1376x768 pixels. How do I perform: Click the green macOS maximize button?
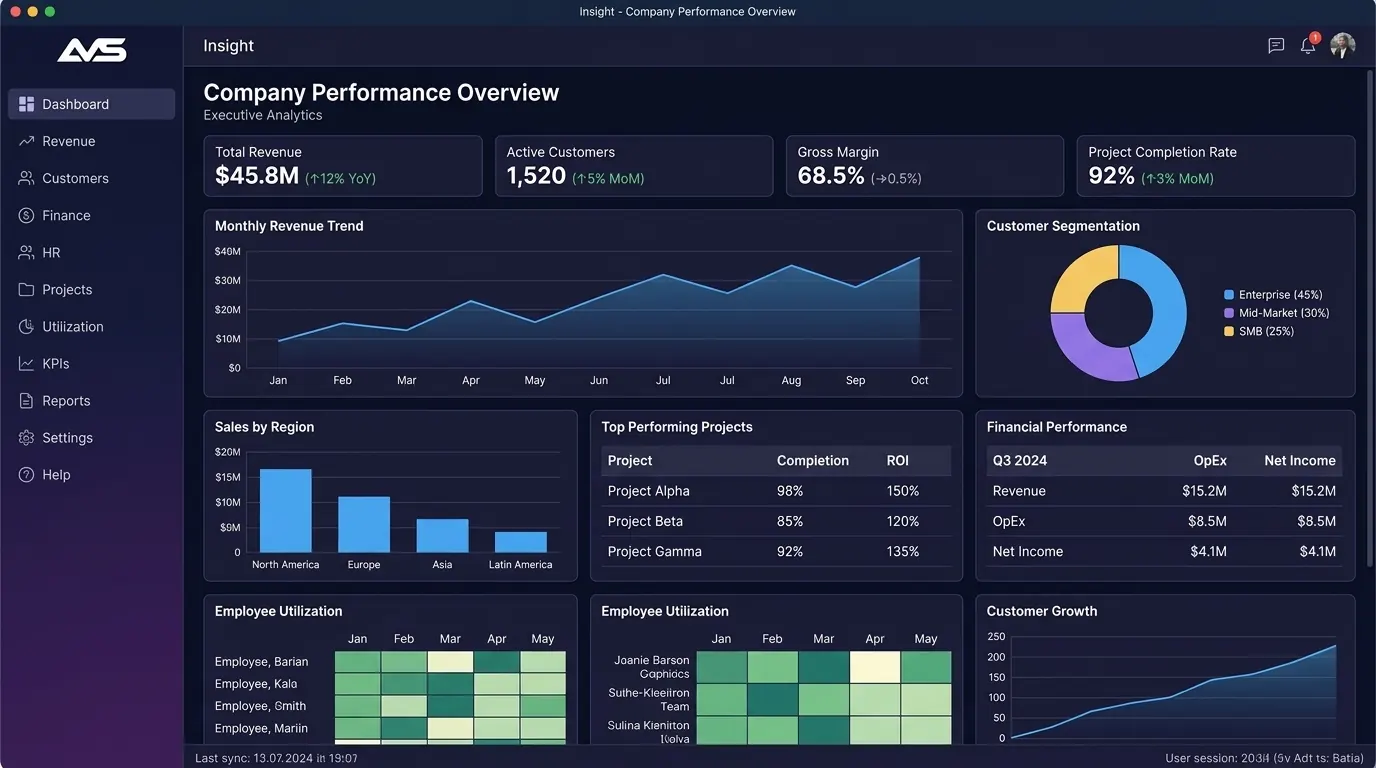tap(50, 11)
